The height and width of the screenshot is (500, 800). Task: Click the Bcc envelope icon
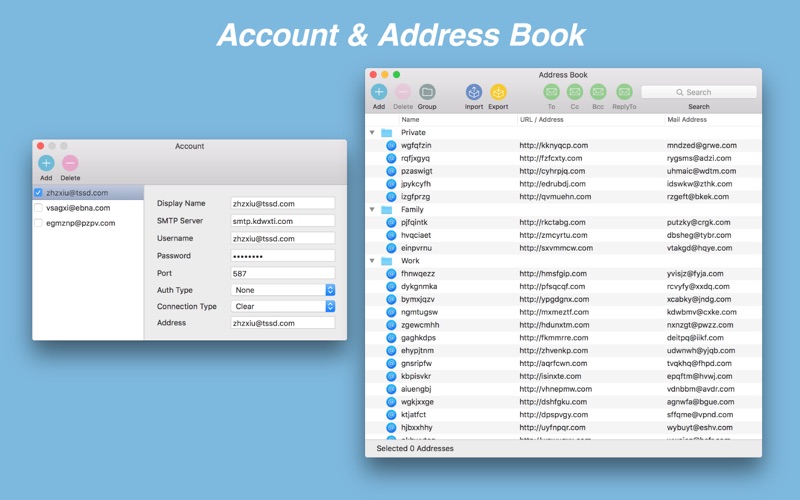point(598,92)
